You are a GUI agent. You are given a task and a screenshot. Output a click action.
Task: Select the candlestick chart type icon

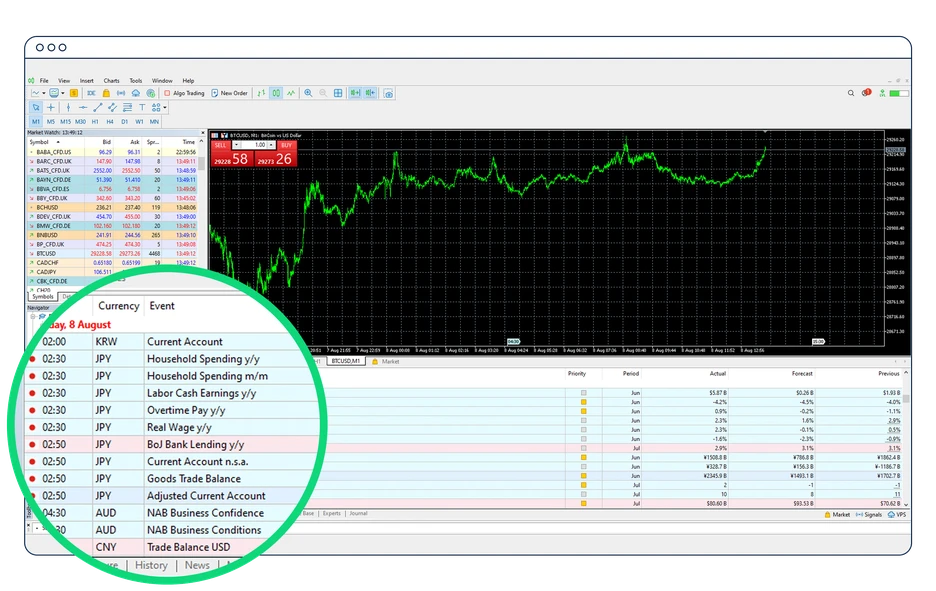pyautogui.click(x=276, y=93)
